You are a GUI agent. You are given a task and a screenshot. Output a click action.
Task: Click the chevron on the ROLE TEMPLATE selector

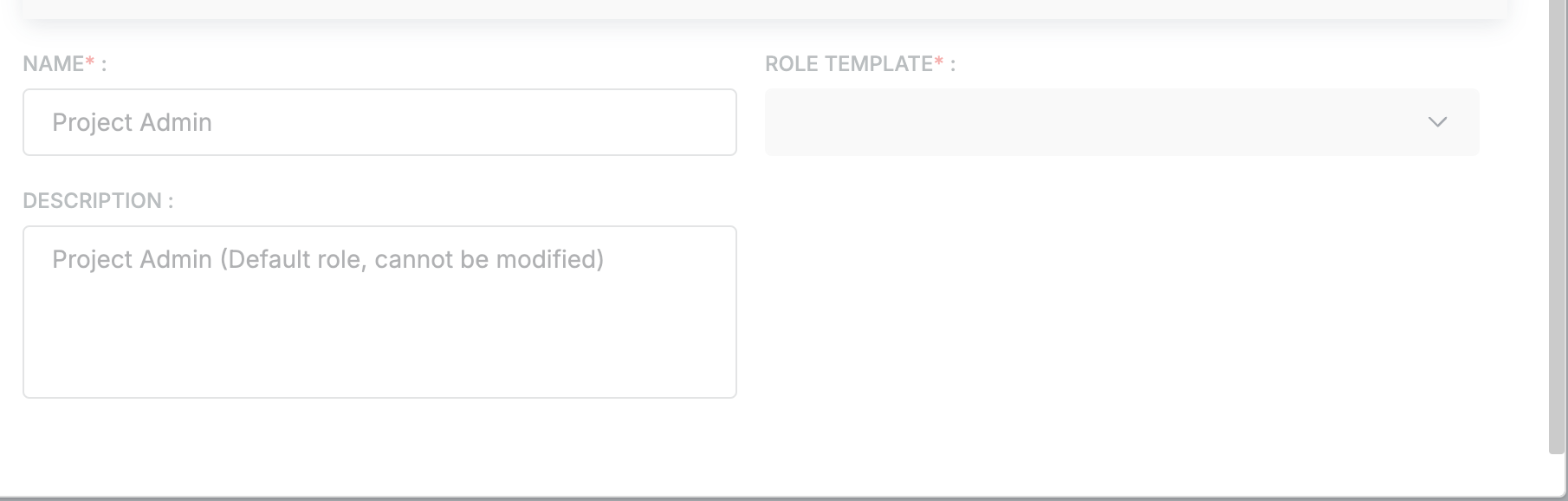click(1438, 122)
